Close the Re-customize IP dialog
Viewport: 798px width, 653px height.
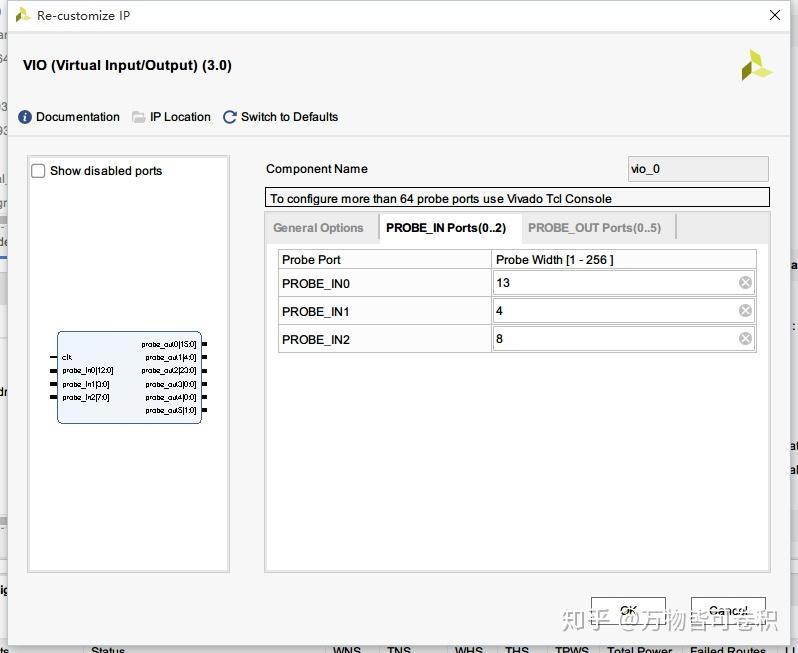(775, 15)
